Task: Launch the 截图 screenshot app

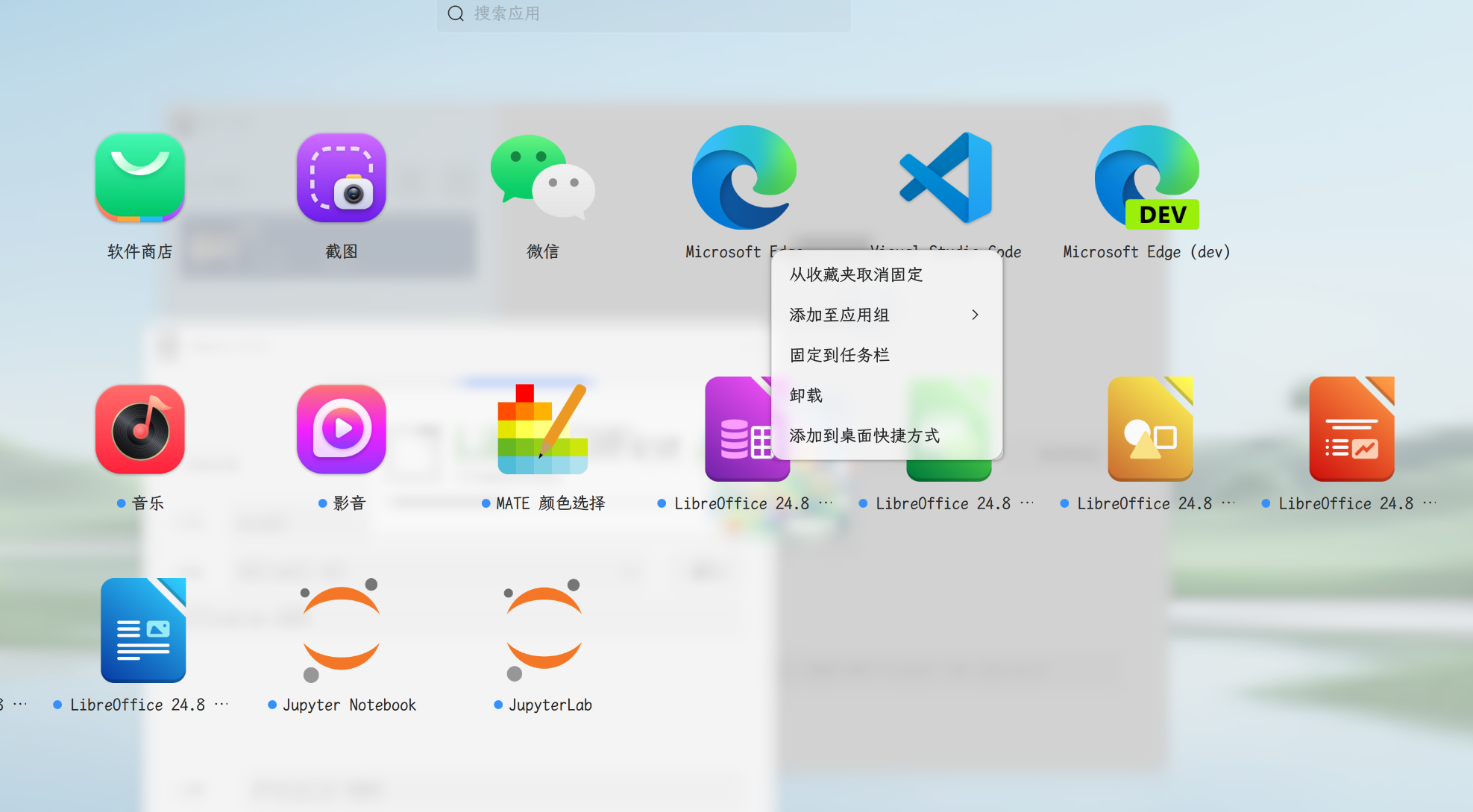Action: 341,177
